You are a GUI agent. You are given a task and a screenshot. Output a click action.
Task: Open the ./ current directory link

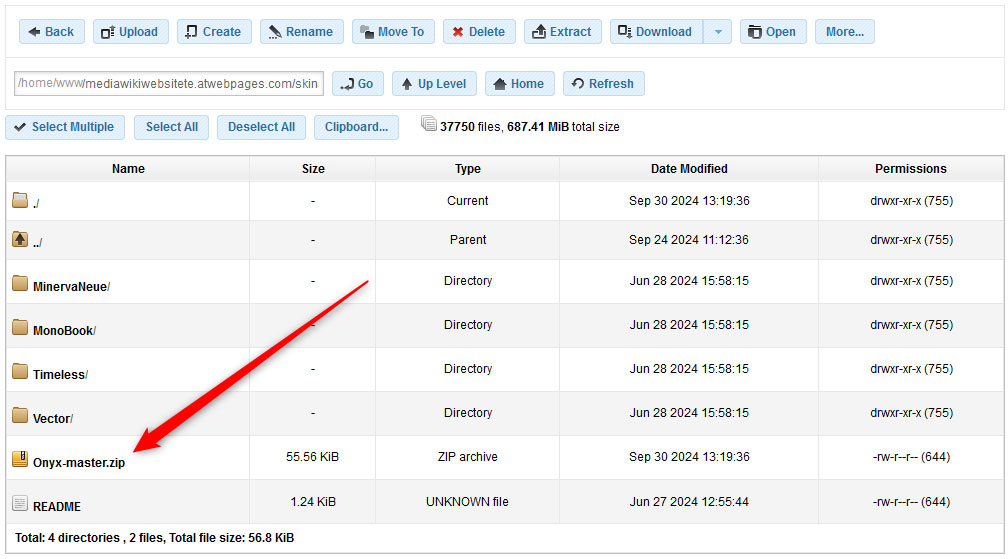point(36,203)
